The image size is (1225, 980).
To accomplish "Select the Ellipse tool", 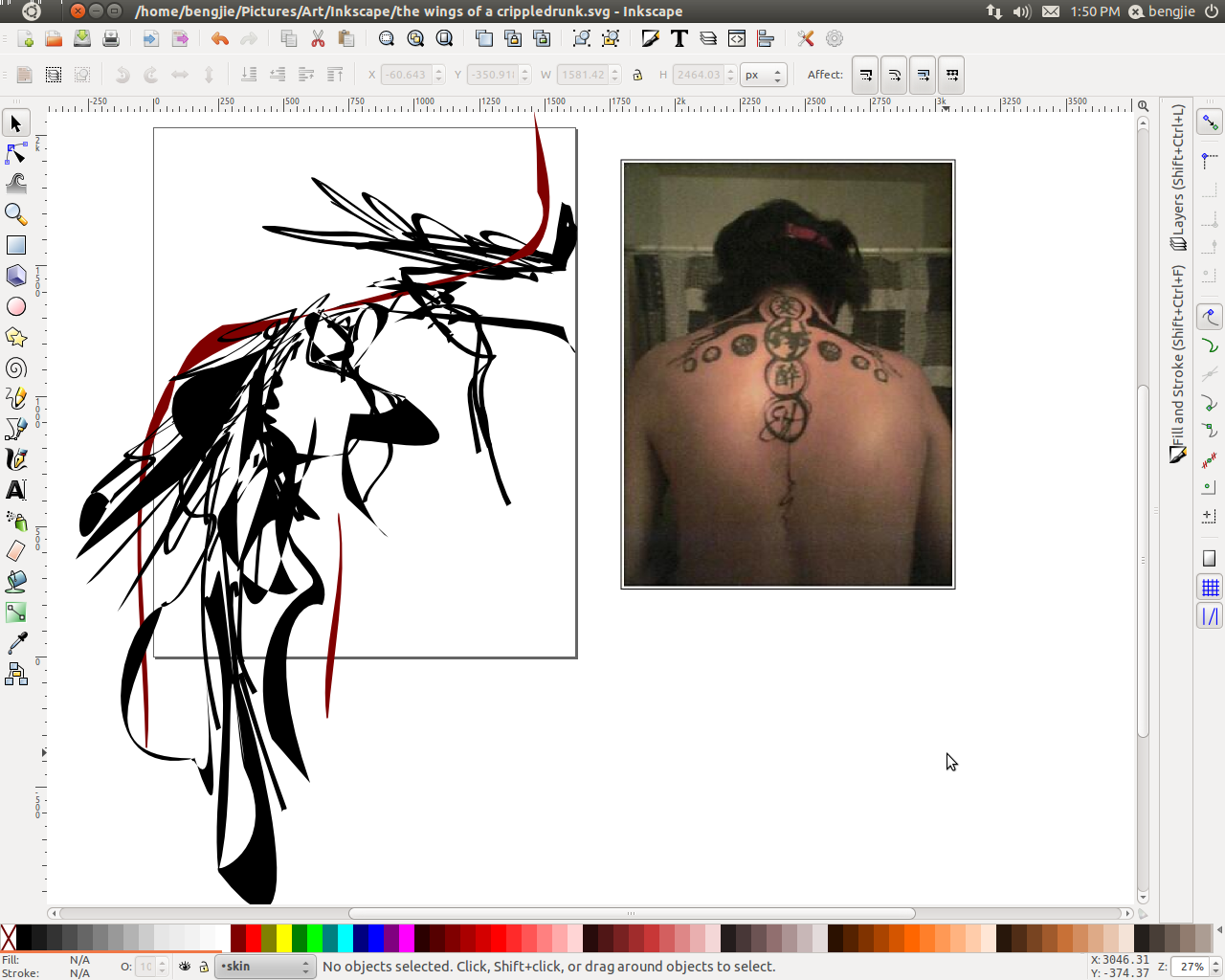I will [16, 306].
